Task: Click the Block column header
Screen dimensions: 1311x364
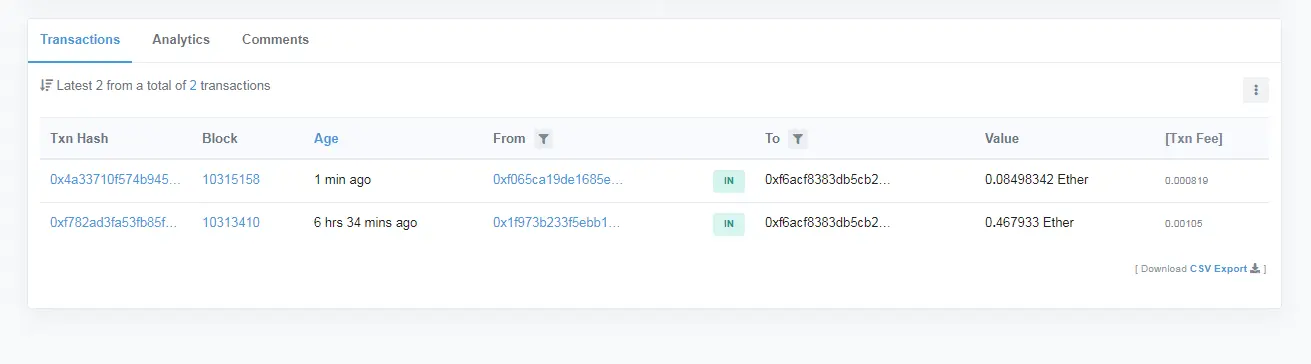Action: [220, 139]
